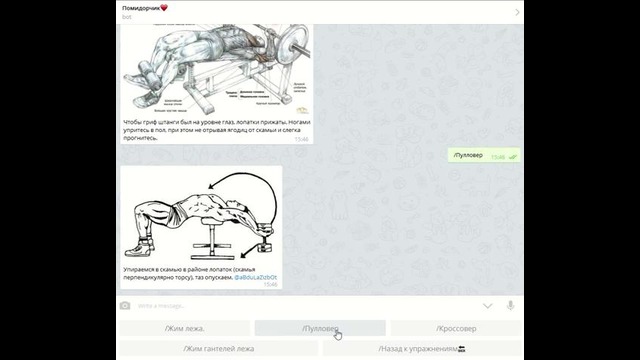Click the "Write a message..." input field
The width and height of the screenshot is (640, 360).
coord(306,306)
